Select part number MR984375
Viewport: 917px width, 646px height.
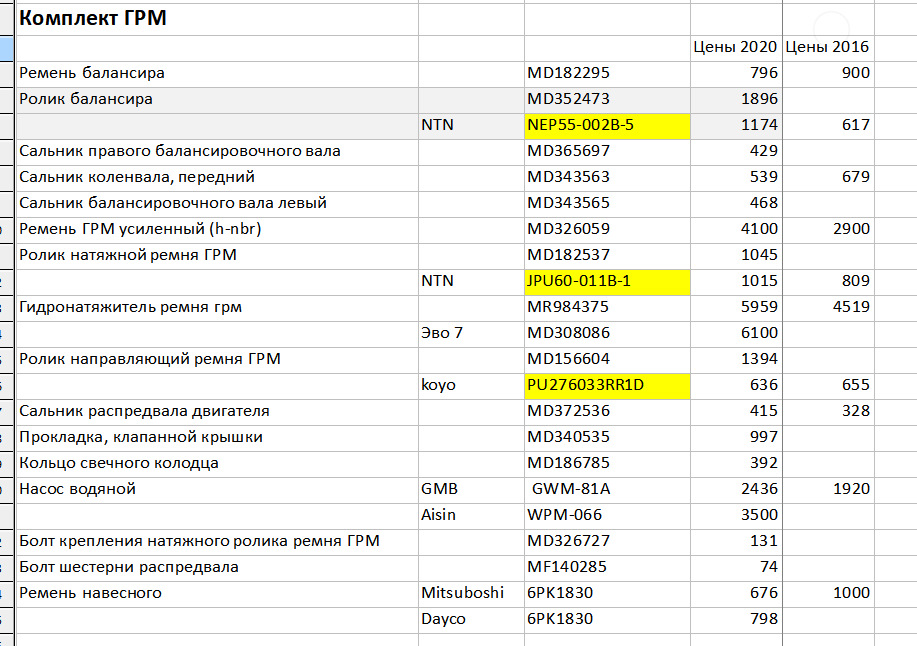coord(607,308)
